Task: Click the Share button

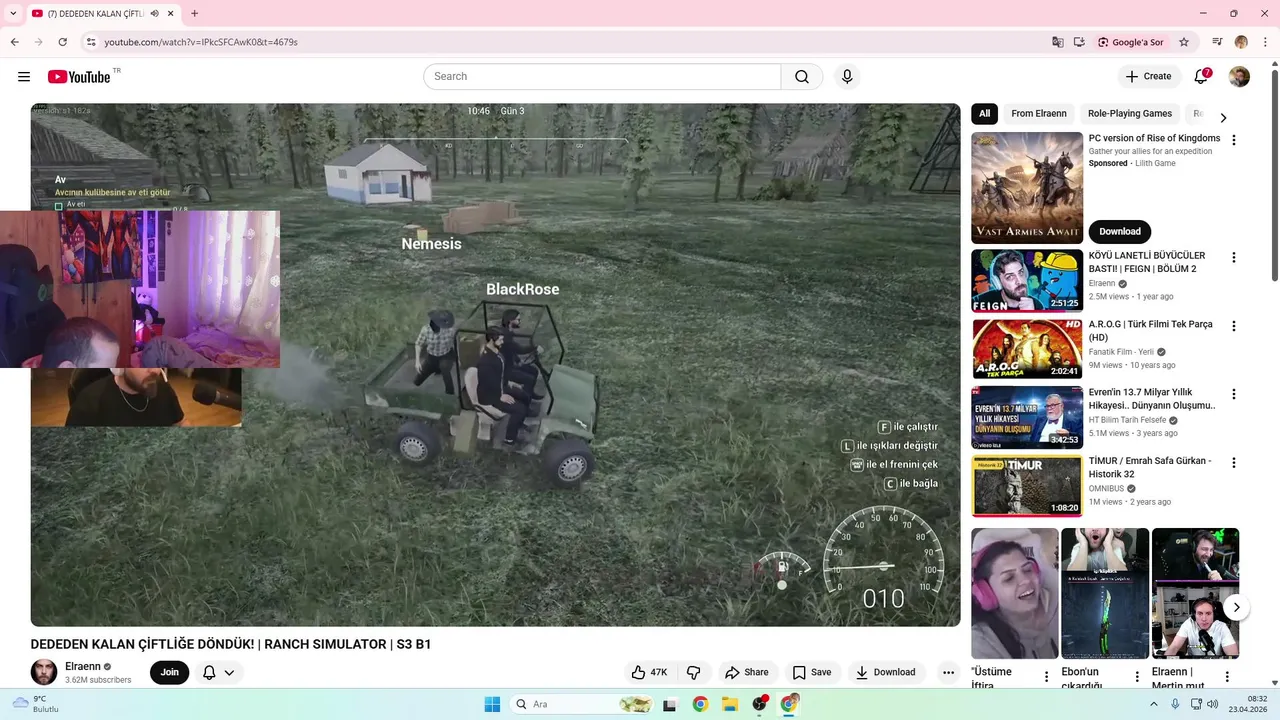Action: [747, 672]
